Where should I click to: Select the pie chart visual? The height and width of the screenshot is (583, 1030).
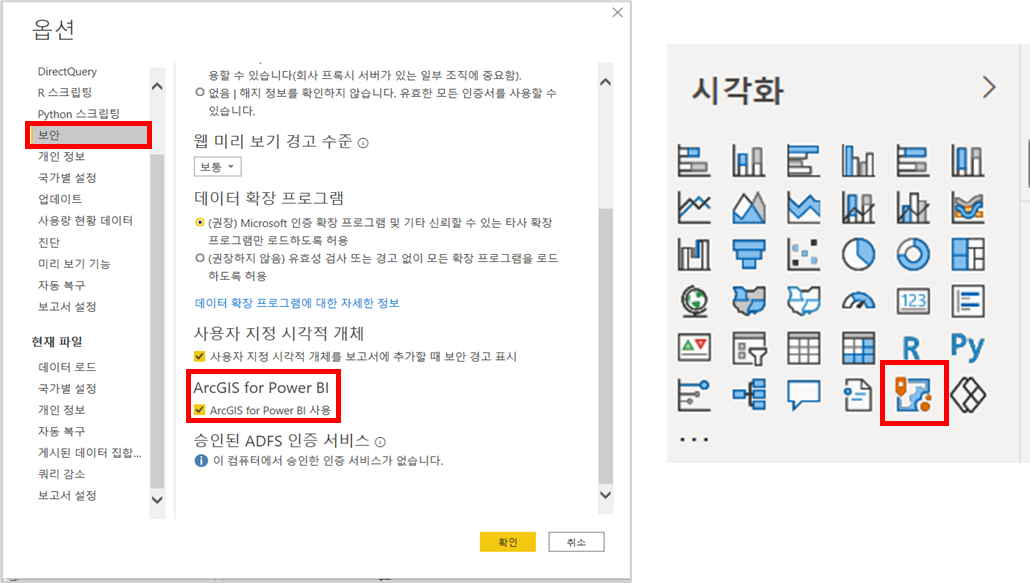[x=858, y=254]
